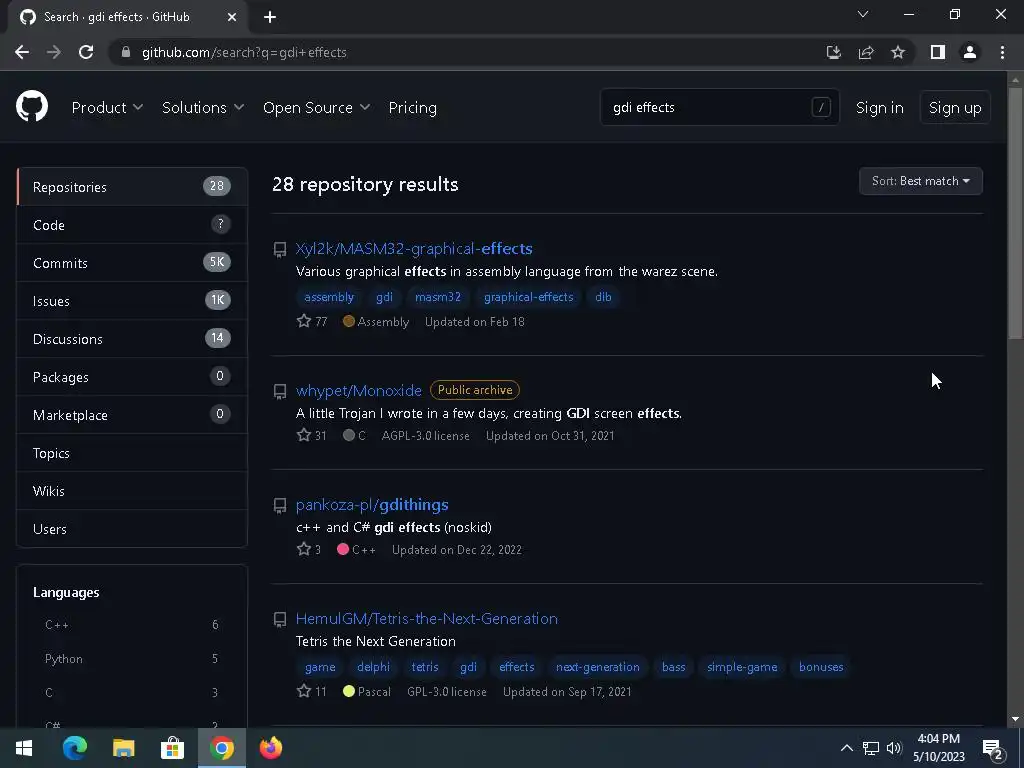Click the GitHub Octocat logo

coord(32,106)
